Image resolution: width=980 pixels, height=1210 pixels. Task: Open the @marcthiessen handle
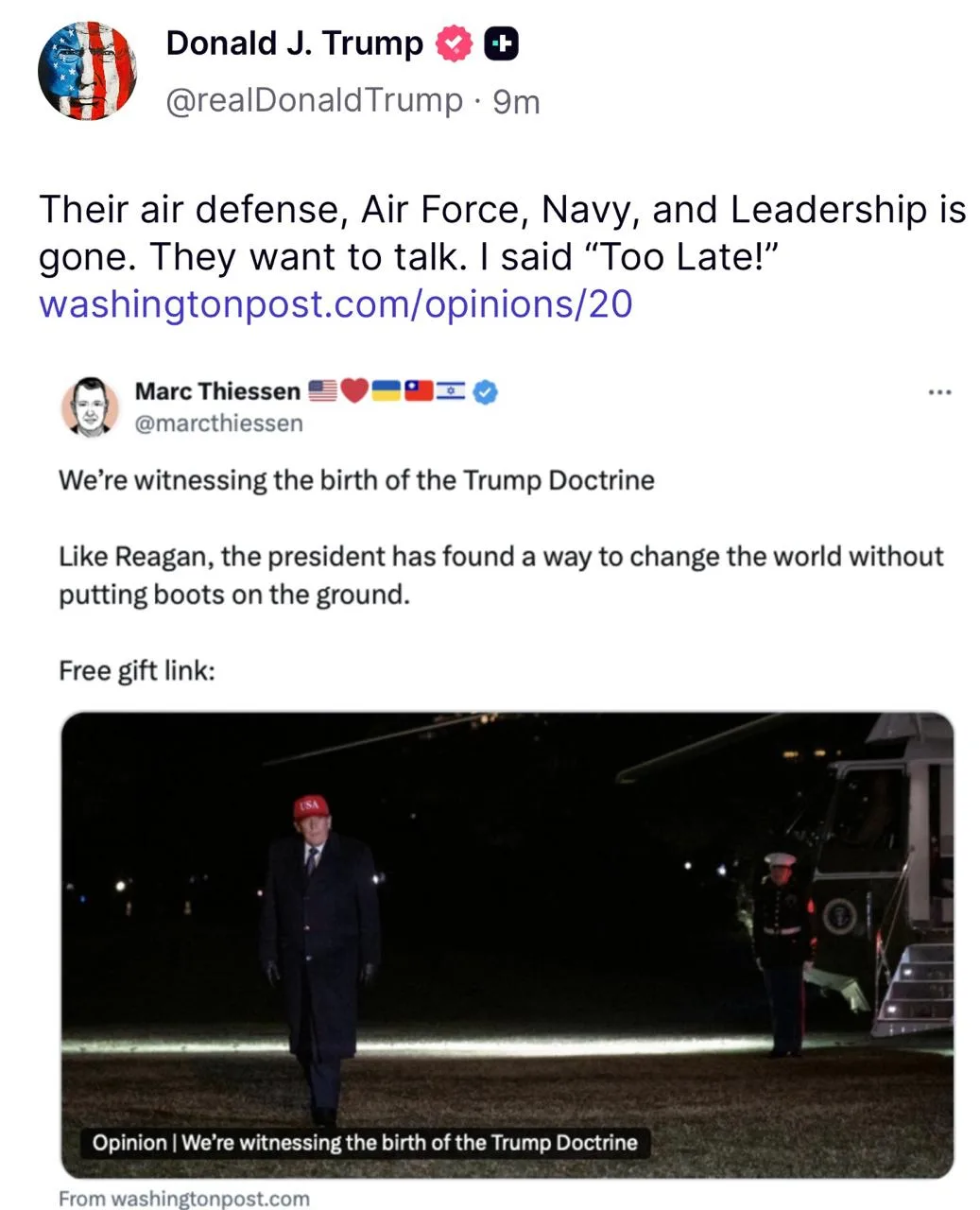[218, 423]
